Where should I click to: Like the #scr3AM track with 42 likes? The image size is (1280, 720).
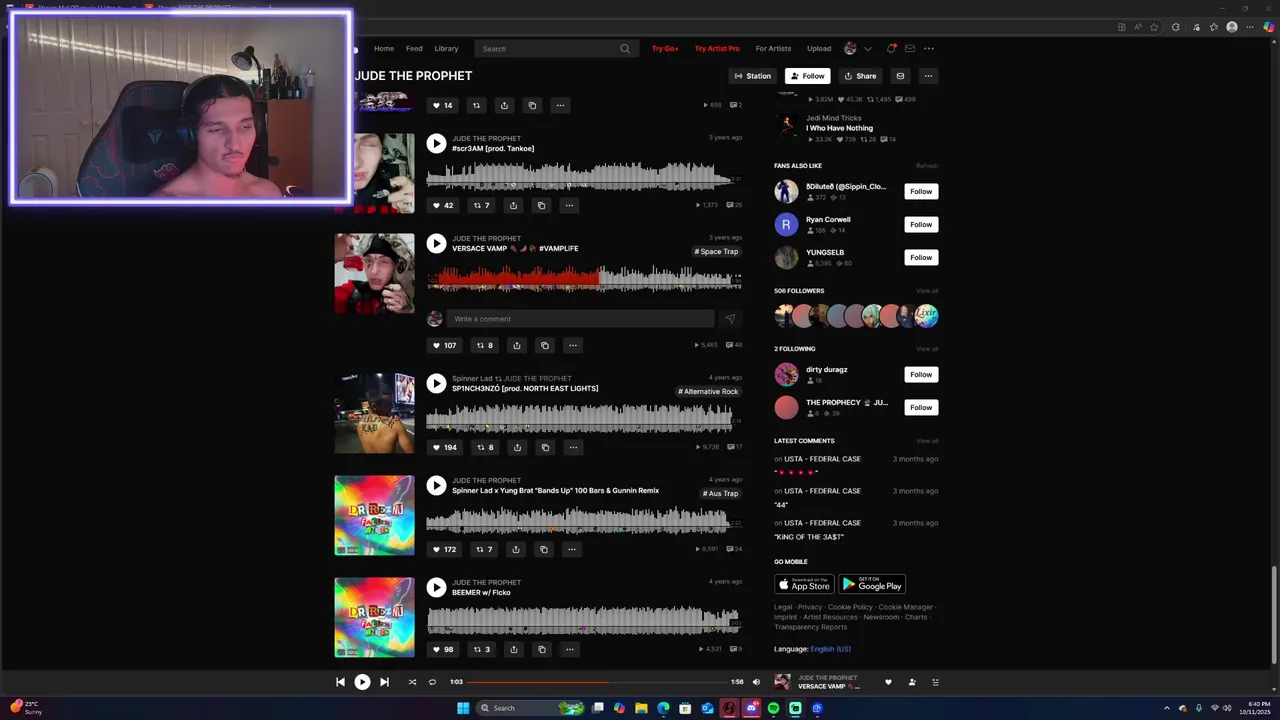442,205
